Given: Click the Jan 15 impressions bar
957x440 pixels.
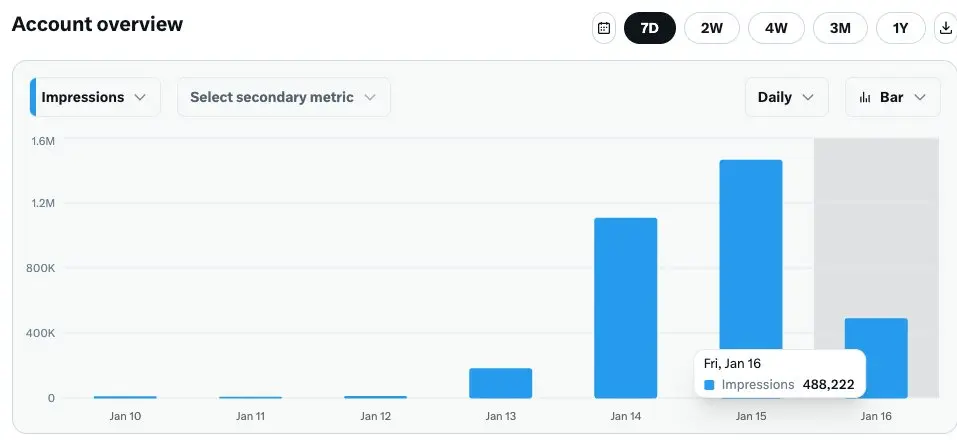Looking at the screenshot, I should 750,250.
